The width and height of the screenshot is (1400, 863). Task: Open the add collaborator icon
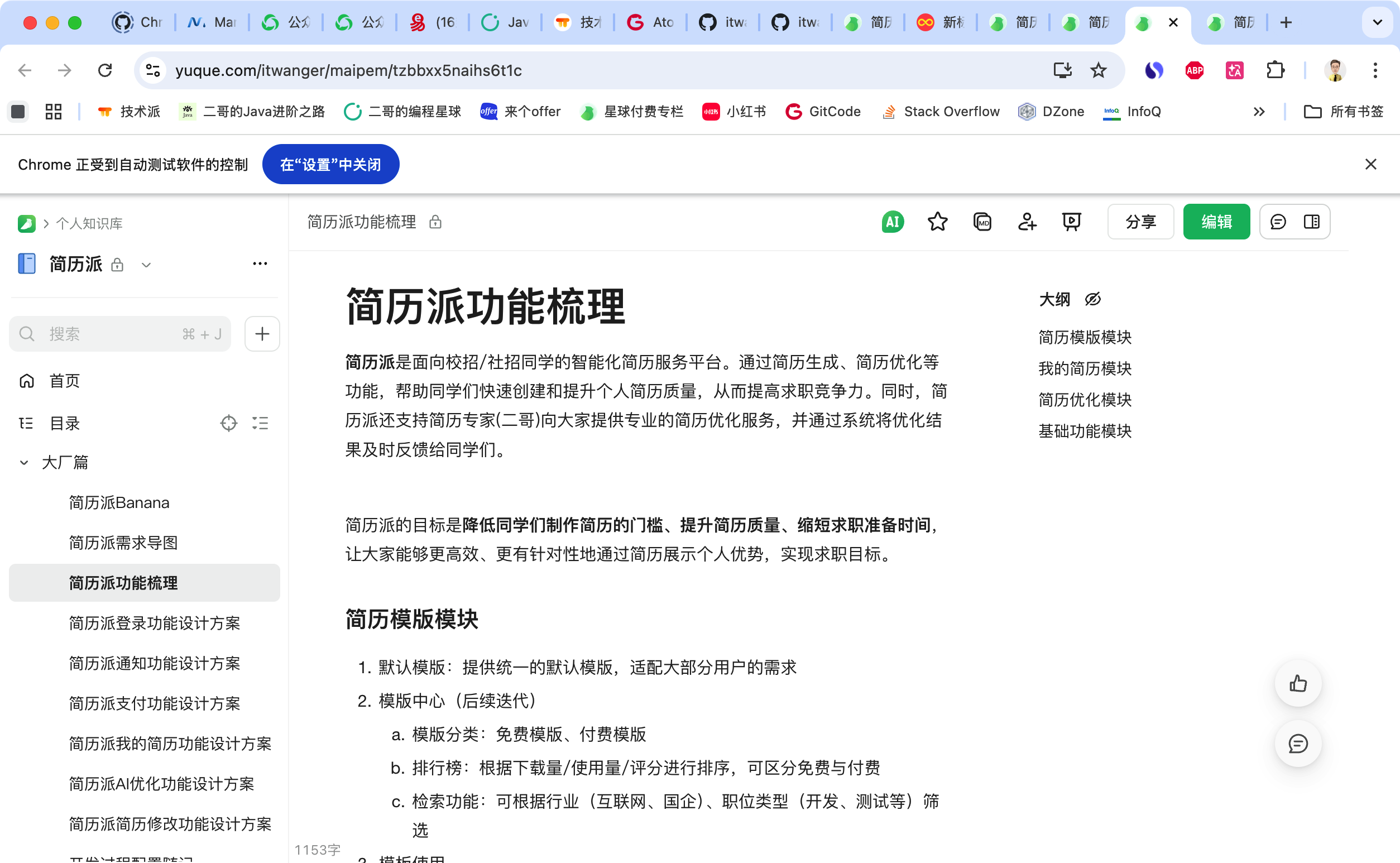click(x=1027, y=222)
